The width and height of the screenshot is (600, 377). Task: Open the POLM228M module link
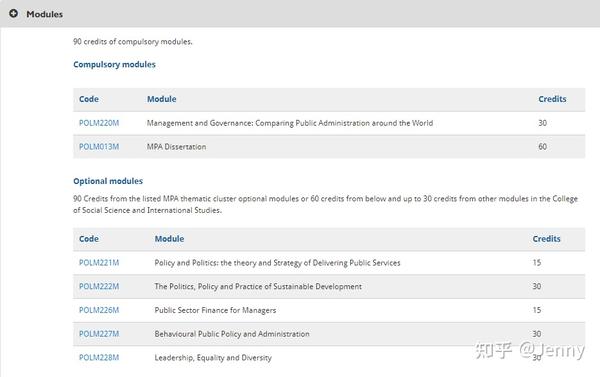[x=99, y=357]
